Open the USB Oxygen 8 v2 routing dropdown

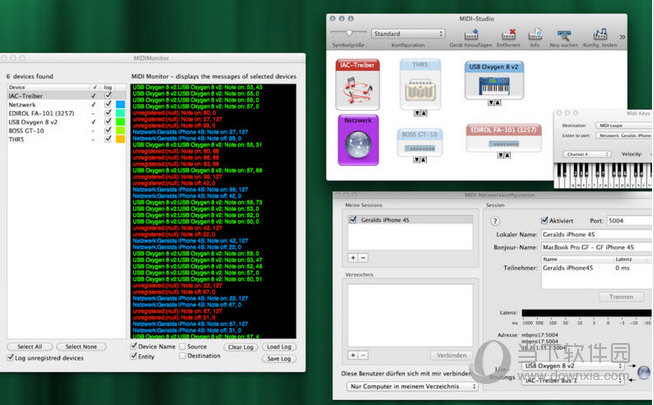[573, 366]
